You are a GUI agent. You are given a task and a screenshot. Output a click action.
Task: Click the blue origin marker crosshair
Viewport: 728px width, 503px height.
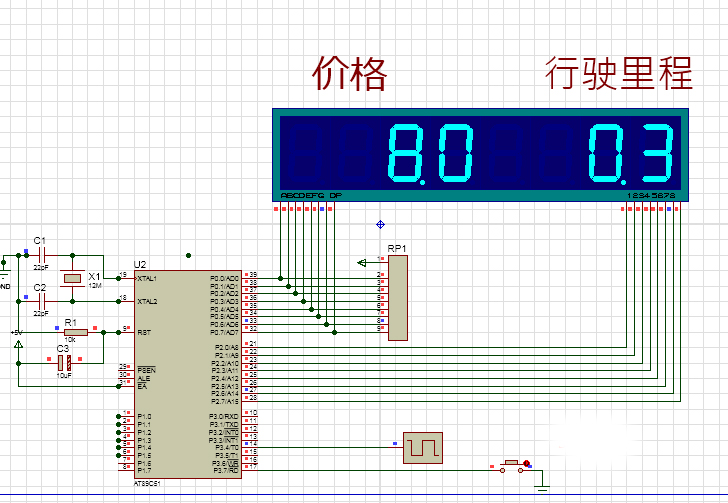pyautogui.click(x=380, y=225)
